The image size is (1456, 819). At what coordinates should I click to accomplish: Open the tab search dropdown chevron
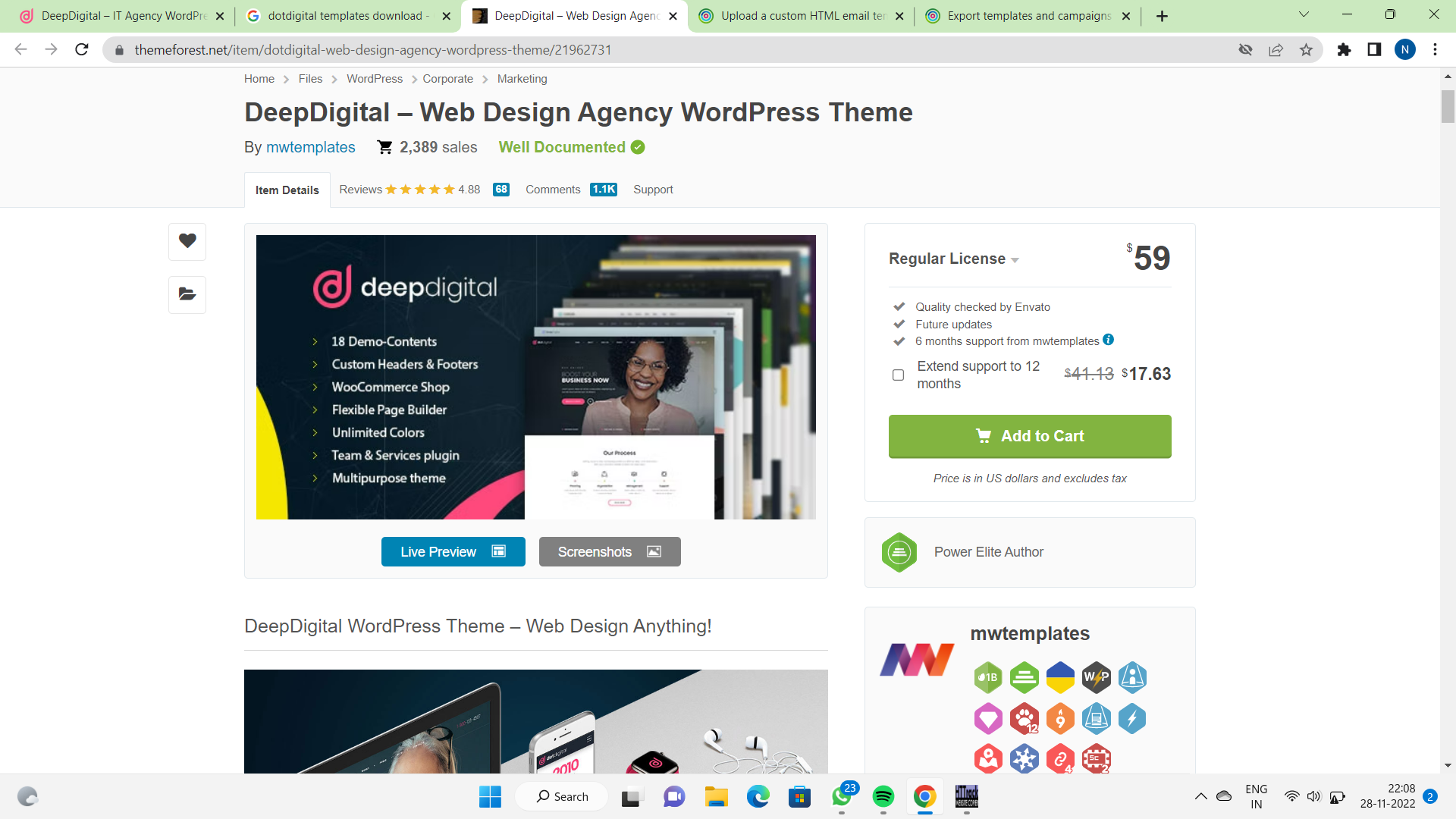tap(1304, 15)
